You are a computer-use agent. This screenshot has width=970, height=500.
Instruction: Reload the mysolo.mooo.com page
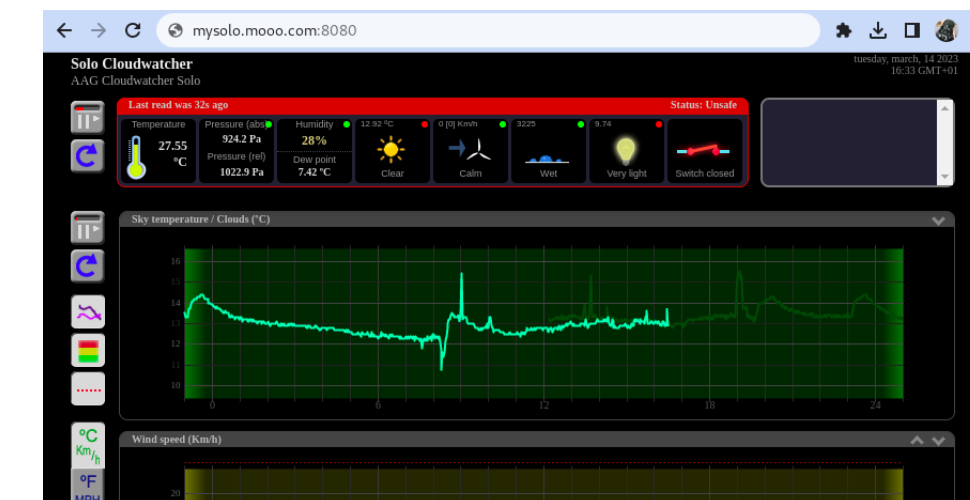[x=133, y=30]
